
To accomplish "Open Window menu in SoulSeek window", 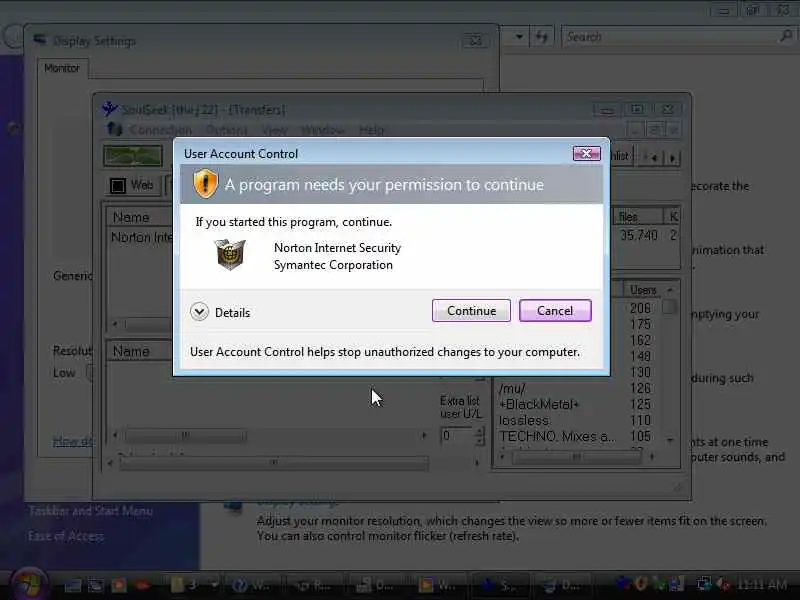I will (322, 130).
